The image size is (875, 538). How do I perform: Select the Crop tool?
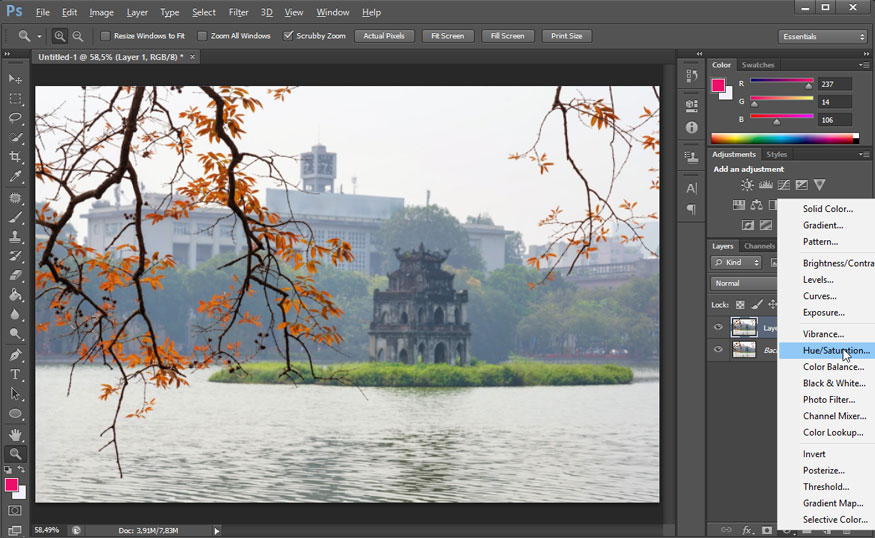click(x=15, y=157)
